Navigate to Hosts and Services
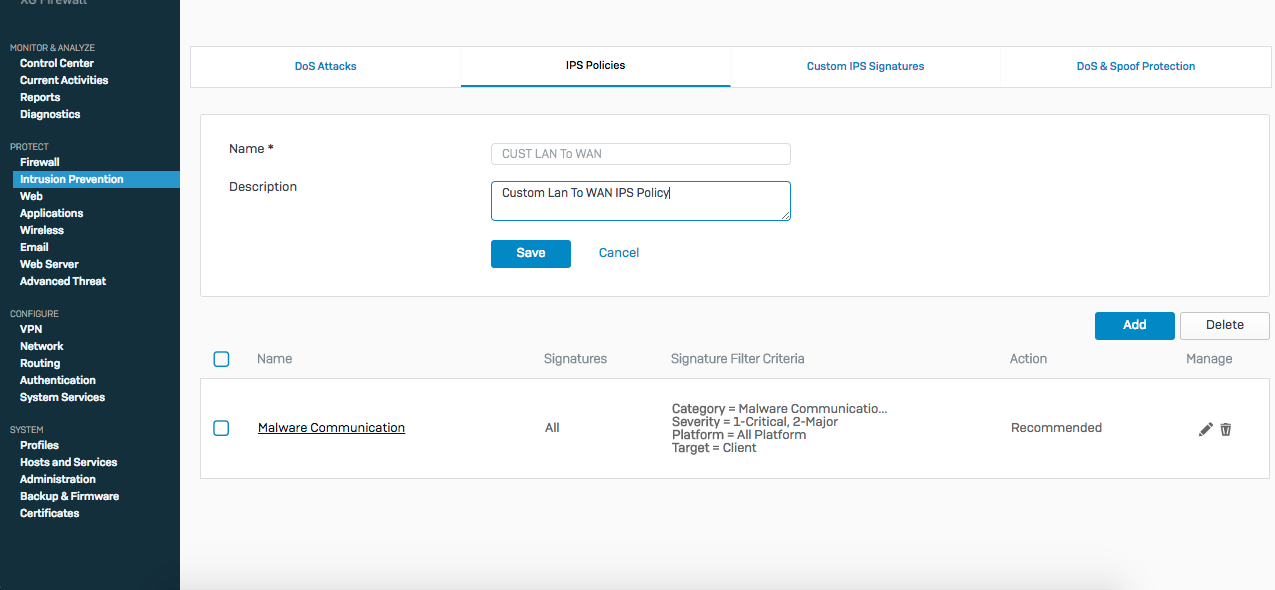 coord(68,462)
